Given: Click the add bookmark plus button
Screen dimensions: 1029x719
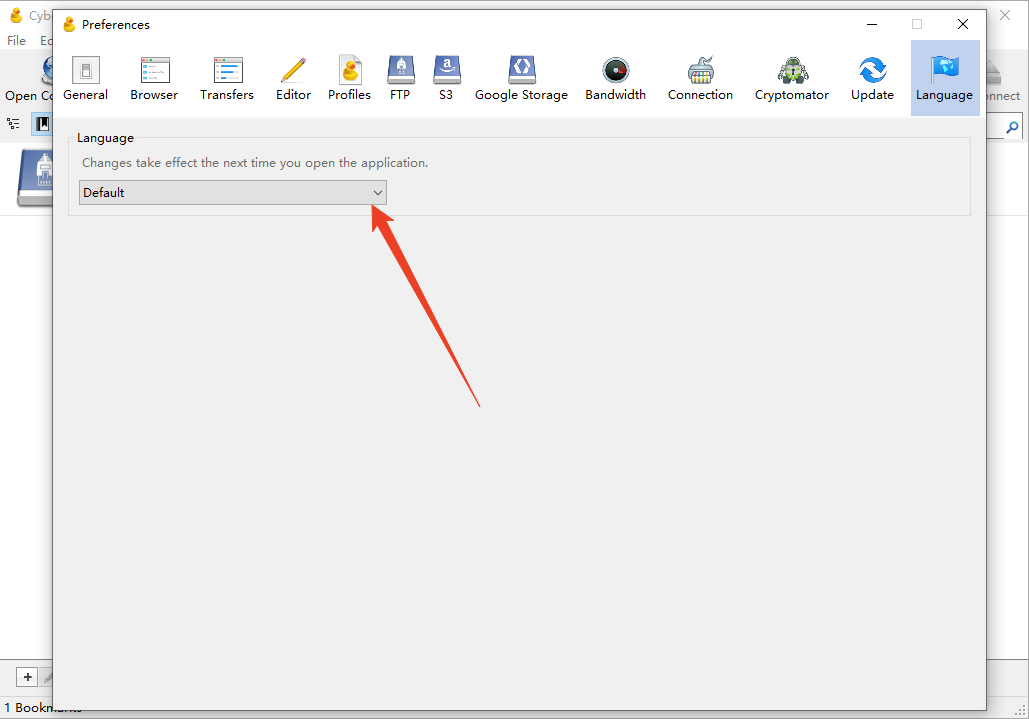Looking at the screenshot, I should (x=28, y=677).
